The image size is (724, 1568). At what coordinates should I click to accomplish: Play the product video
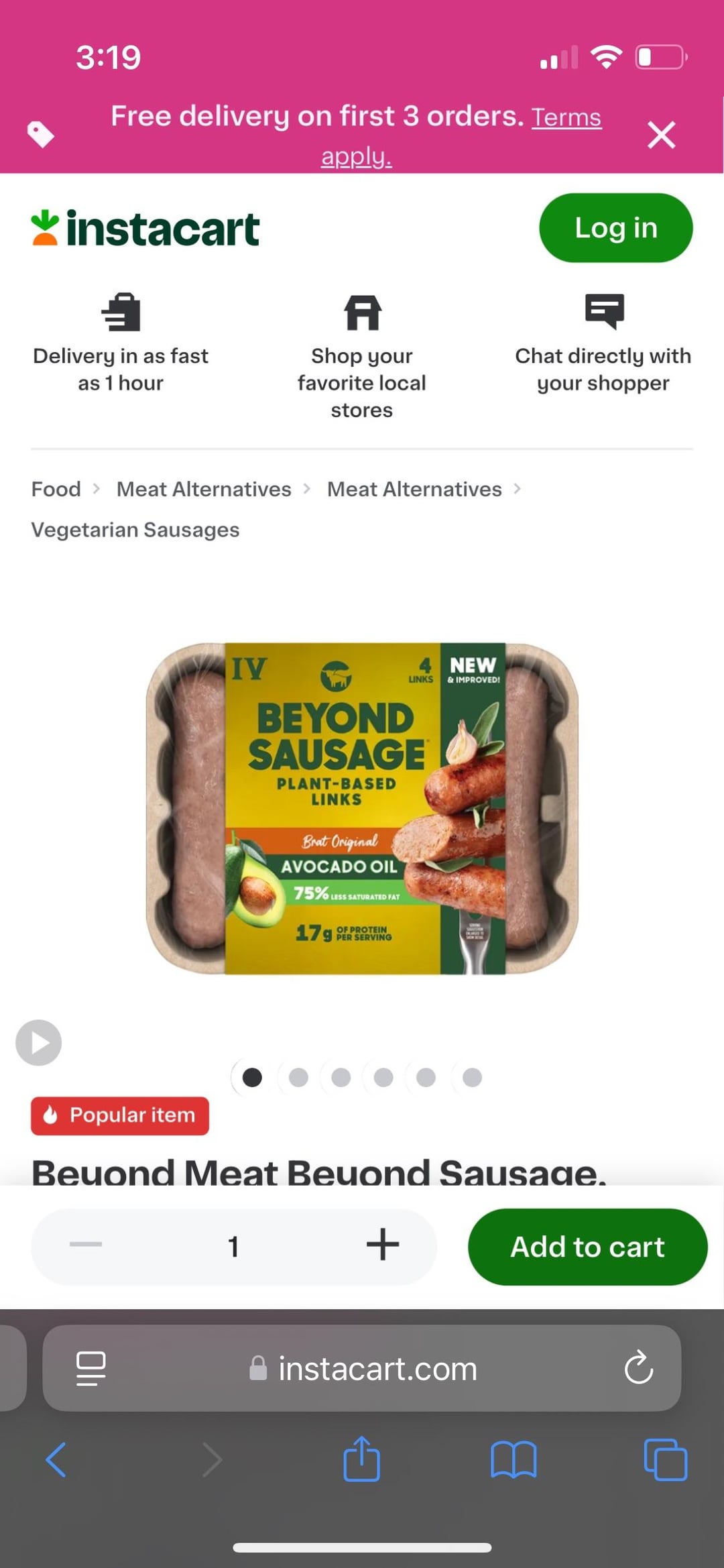coord(38,1042)
